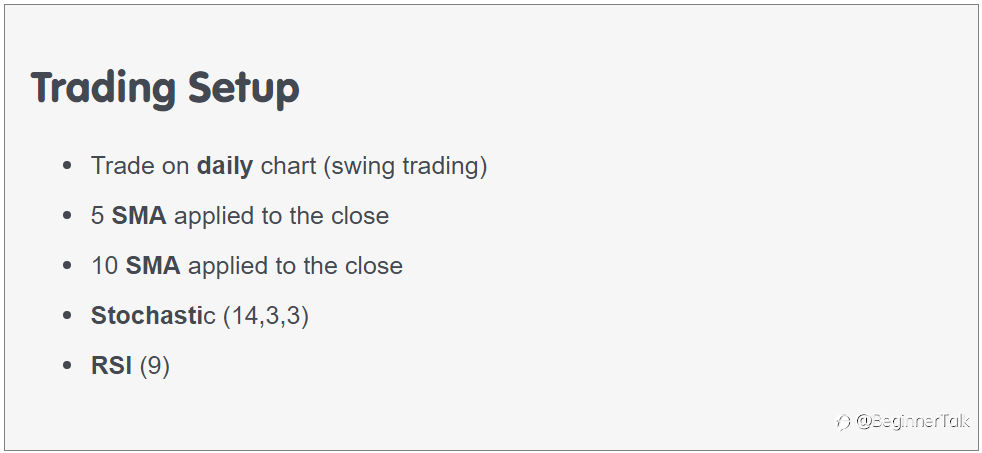
Task: Click bullet point before Trade on daily
Action: click(68, 166)
